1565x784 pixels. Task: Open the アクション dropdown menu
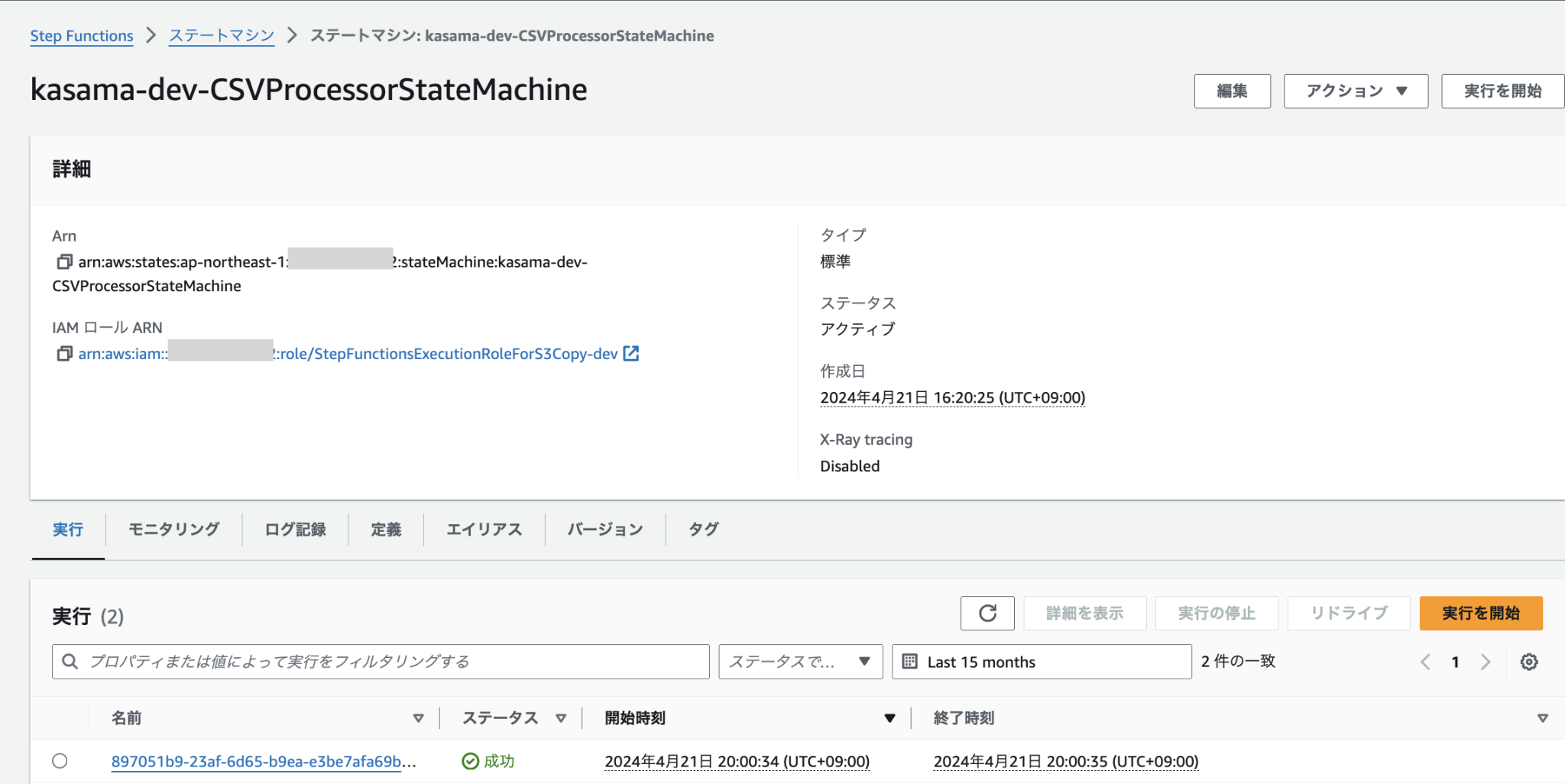tap(1355, 90)
